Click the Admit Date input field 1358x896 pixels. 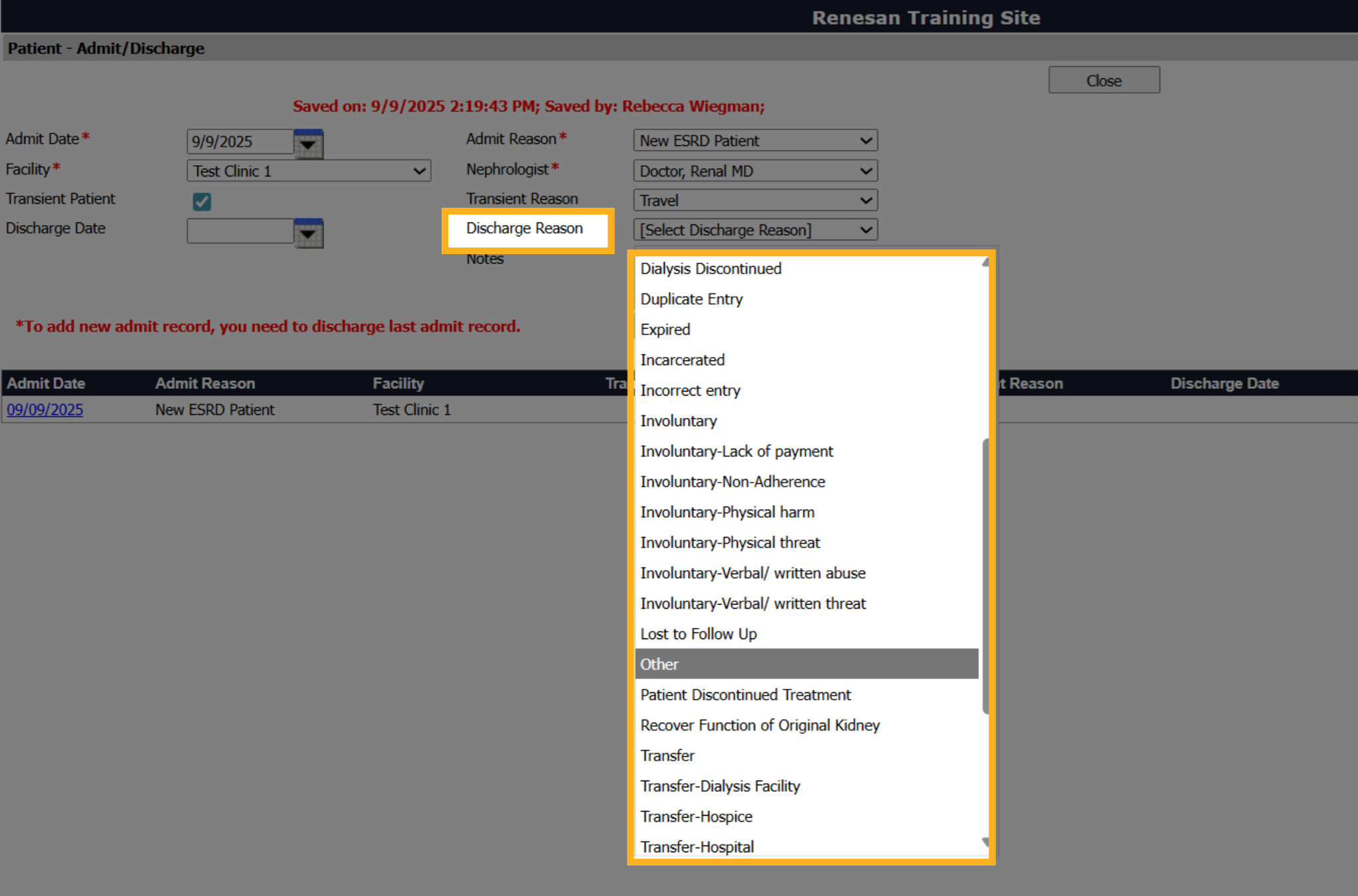240,141
